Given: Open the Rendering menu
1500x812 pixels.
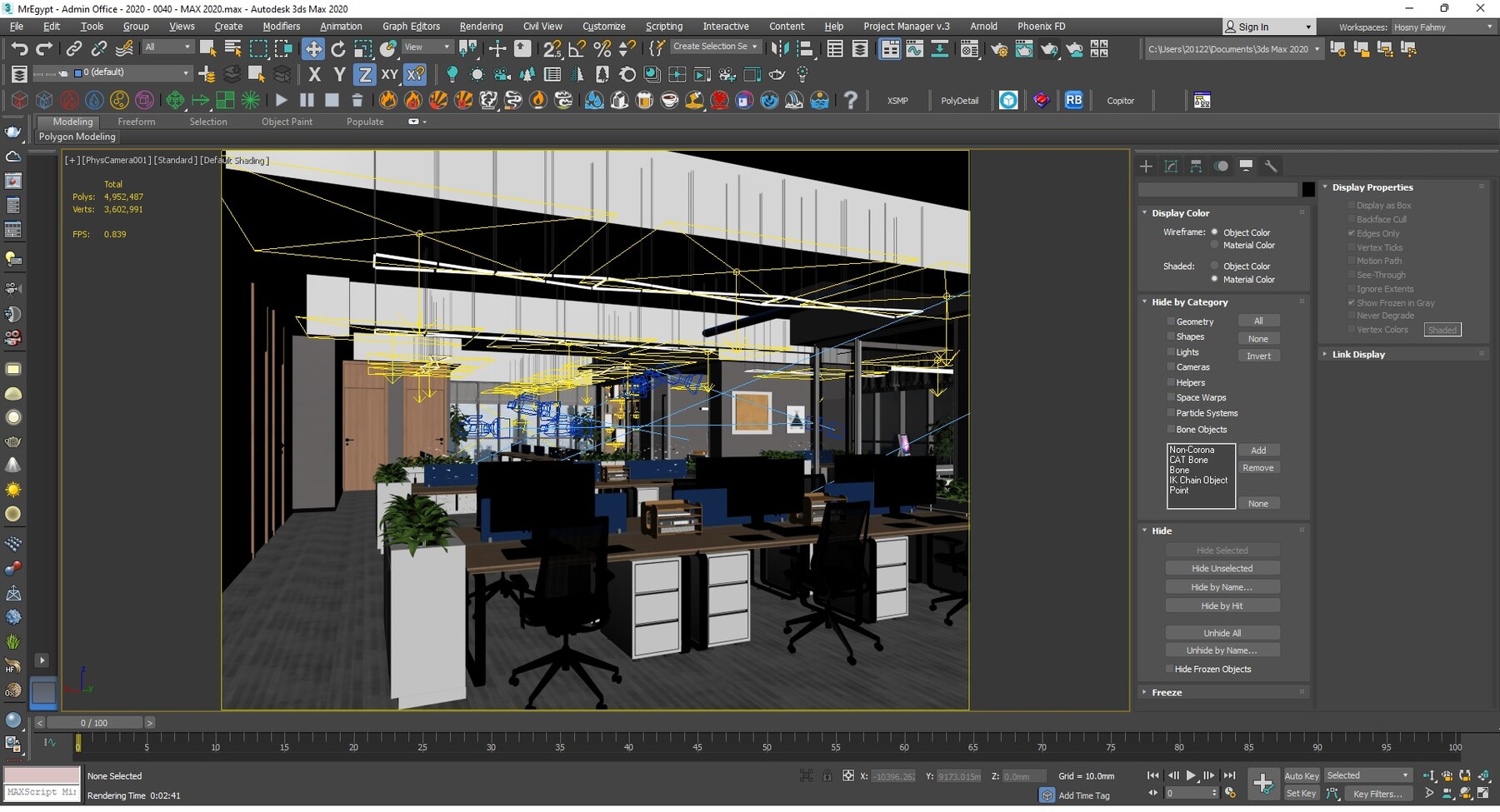Looking at the screenshot, I should coord(481,26).
